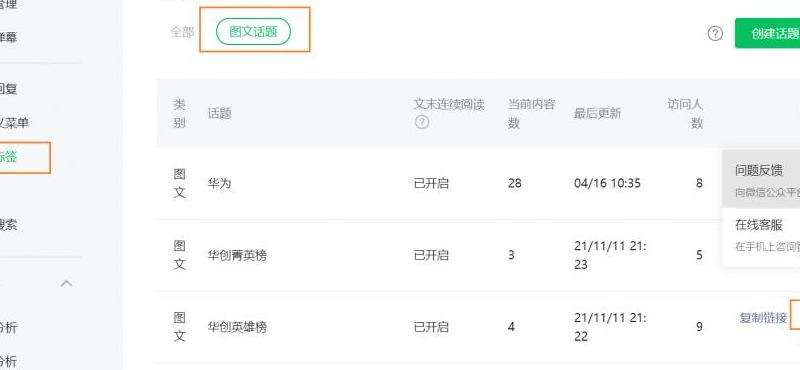The image size is (800, 370).
Task: Click the help icon under 文末连续阅读
Action: point(421,122)
